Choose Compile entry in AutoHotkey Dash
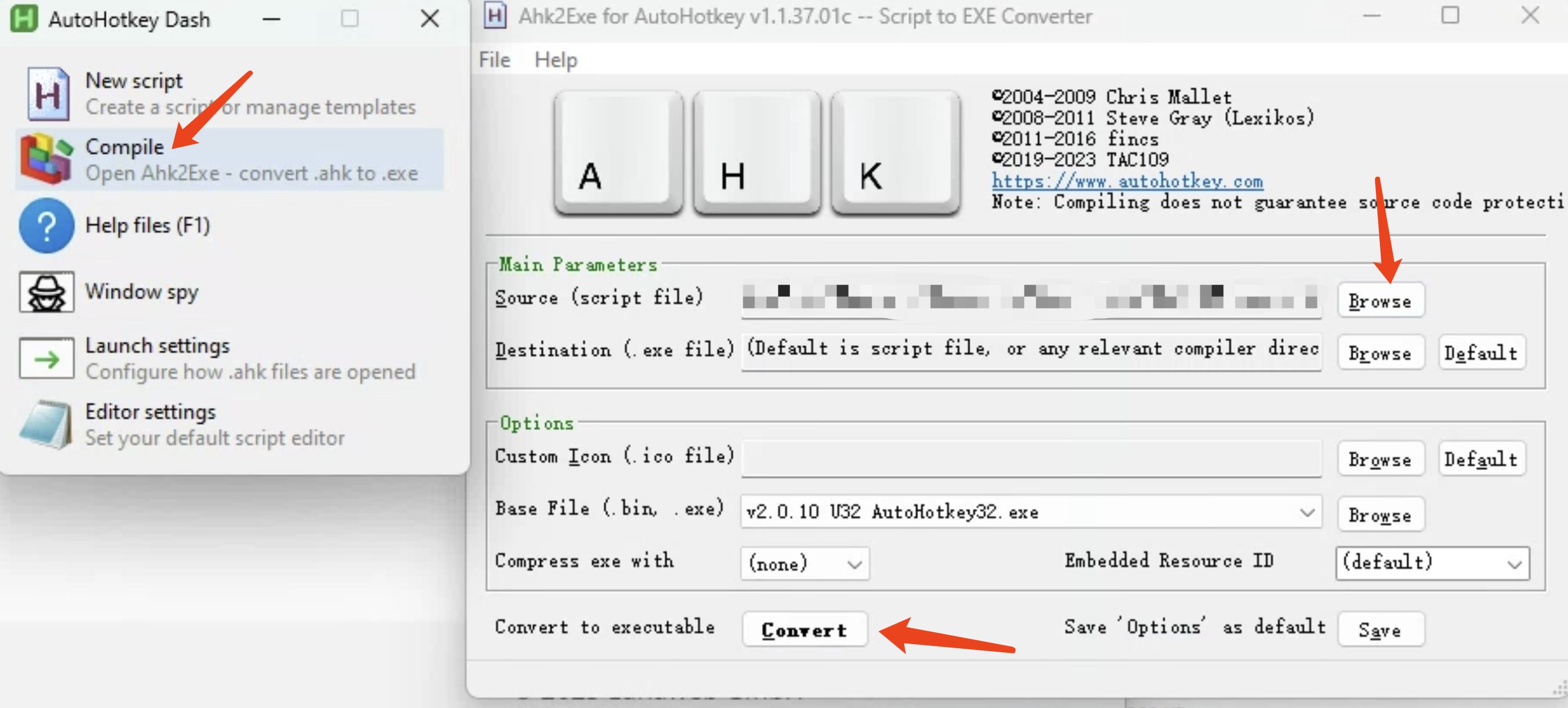Image resolution: width=1568 pixels, height=708 pixels. pos(230,159)
